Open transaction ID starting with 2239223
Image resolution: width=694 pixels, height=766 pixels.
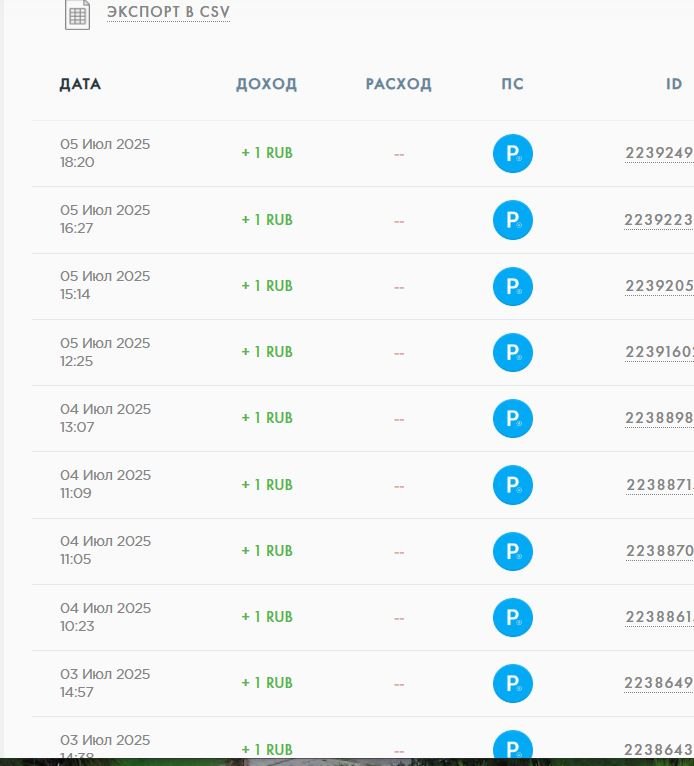pos(658,219)
